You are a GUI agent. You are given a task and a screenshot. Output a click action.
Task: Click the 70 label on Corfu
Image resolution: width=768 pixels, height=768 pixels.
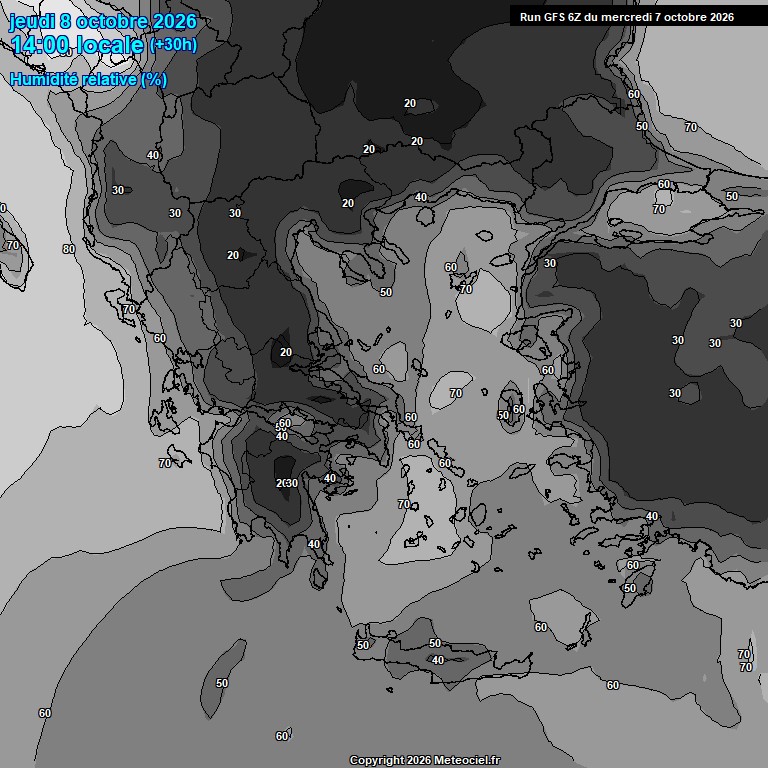129,310
